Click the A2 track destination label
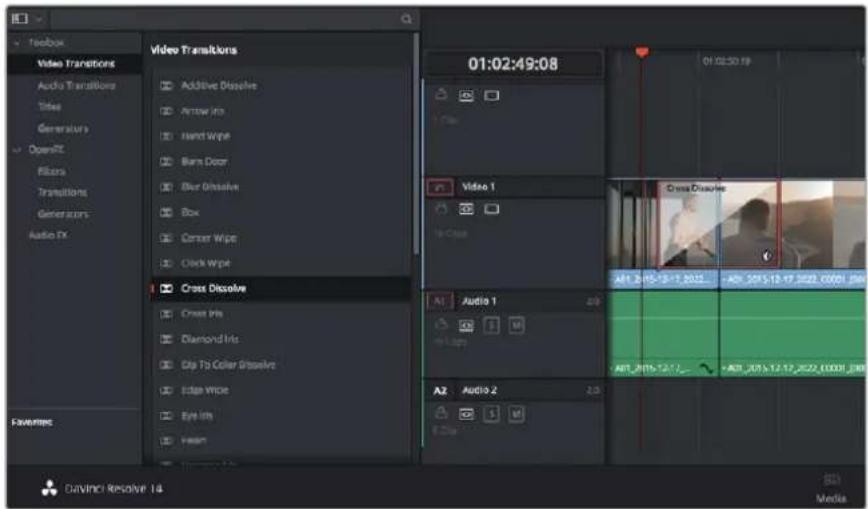 [x=440, y=391]
